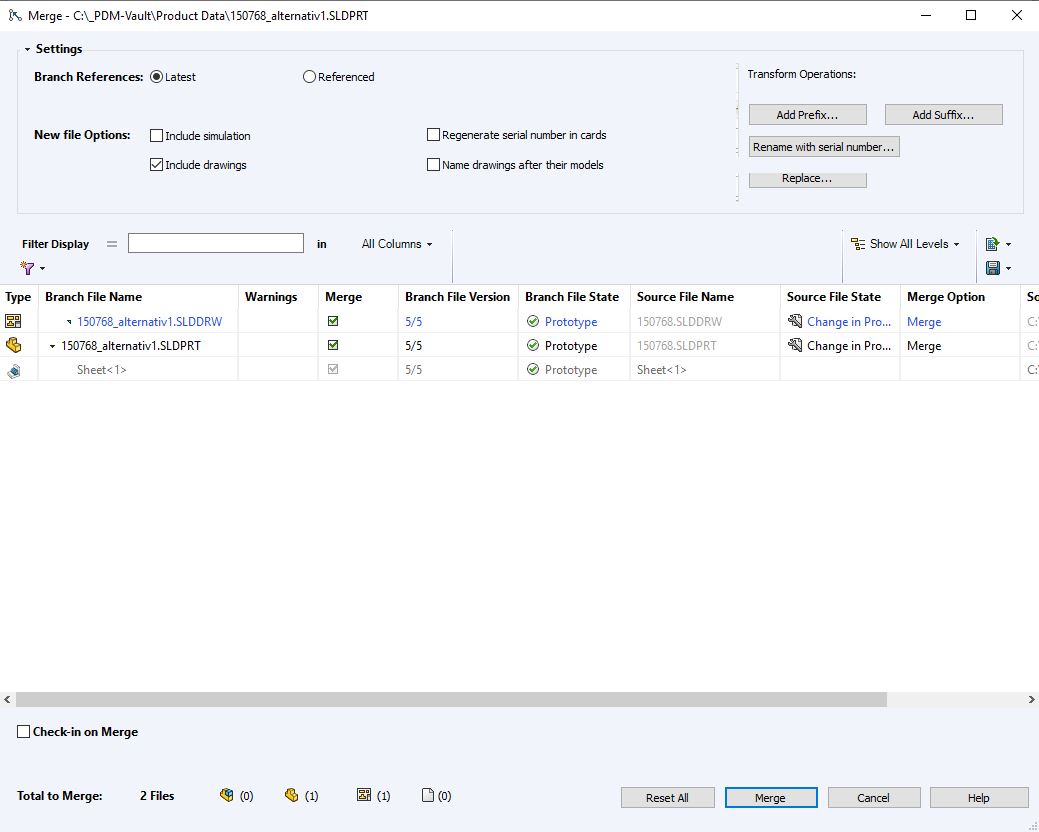
Task: Click the Merge Option column header
Action: pyautogui.click(x=945, y=297)
